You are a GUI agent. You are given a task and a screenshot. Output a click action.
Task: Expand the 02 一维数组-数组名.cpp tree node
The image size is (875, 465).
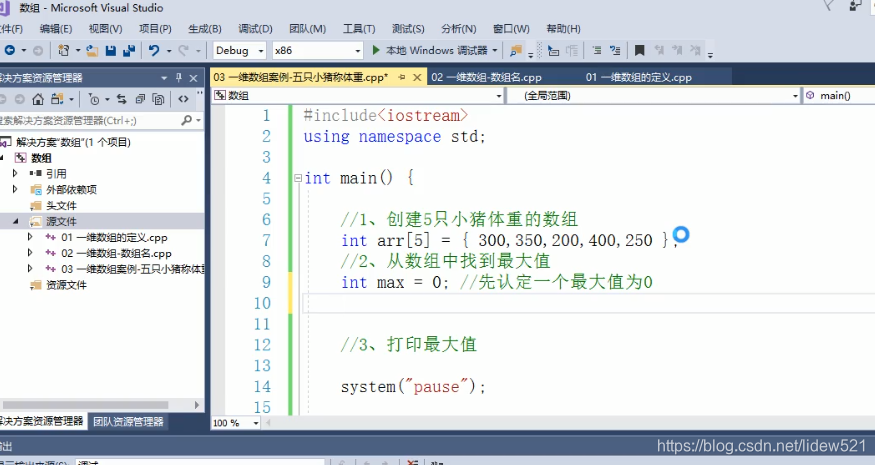pos(30,253)
